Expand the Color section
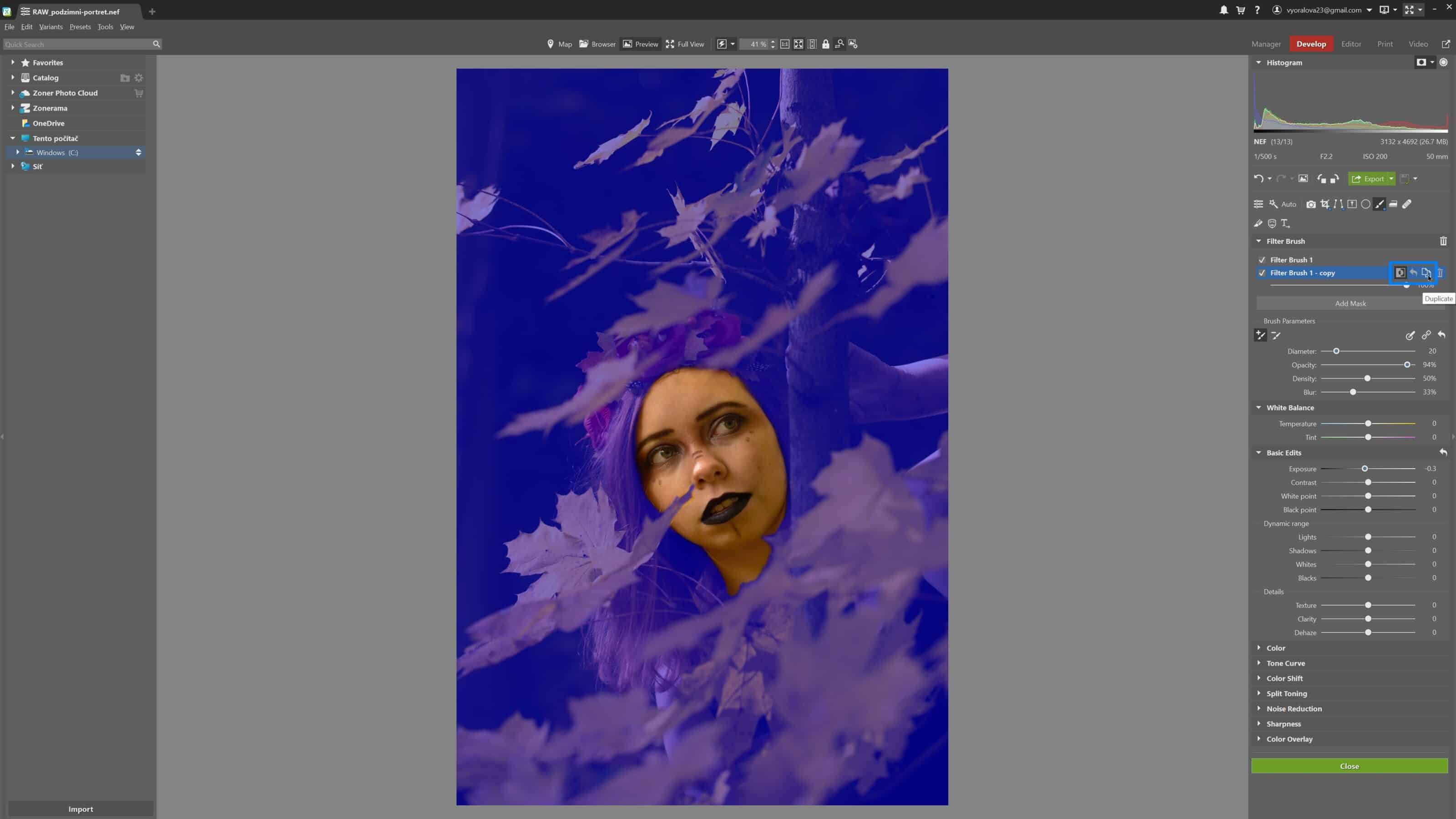Viewport: 1456px width, 819px height. (x=1276, y=648)
